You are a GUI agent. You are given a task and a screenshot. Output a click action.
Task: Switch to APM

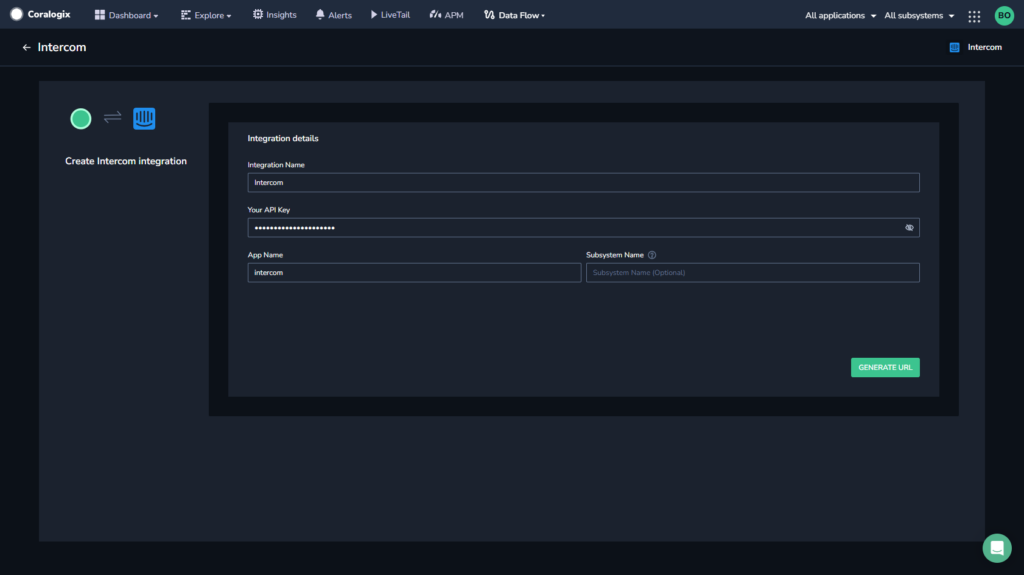pyautogui.click(x=447, y=15)
